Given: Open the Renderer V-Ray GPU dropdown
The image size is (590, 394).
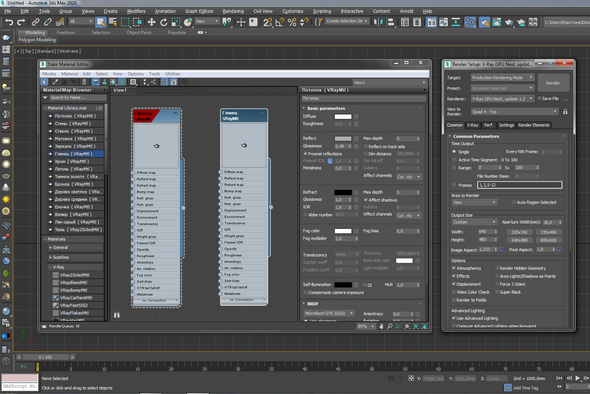Looking at the screenshot, I should coord(502,99).
